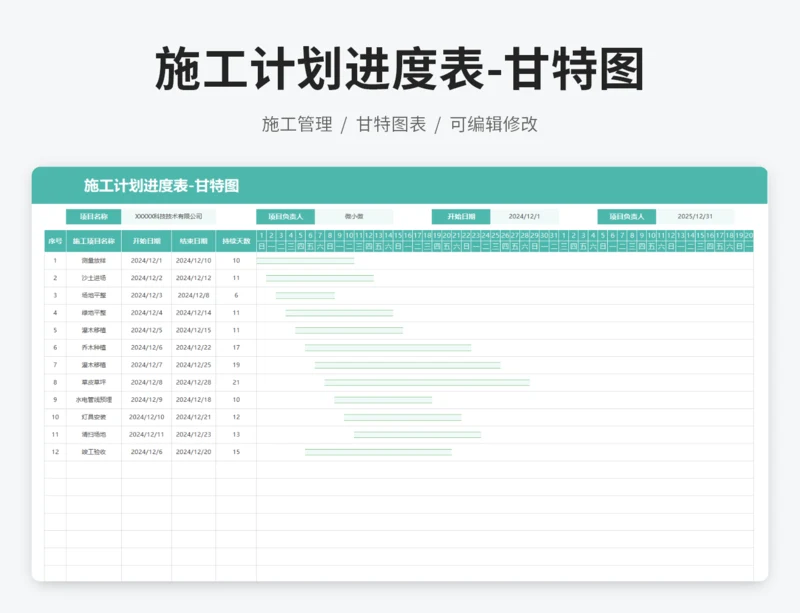Image resolution: width=800 pixels, height=613 pixels.
Task: Select the 场地平整 task name cell
Action: click(x=94, y=296)
